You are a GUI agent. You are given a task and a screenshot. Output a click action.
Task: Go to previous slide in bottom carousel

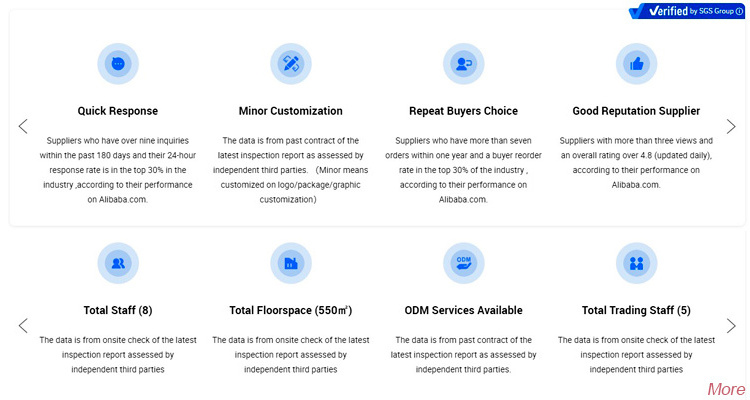[x=23, y=325]
